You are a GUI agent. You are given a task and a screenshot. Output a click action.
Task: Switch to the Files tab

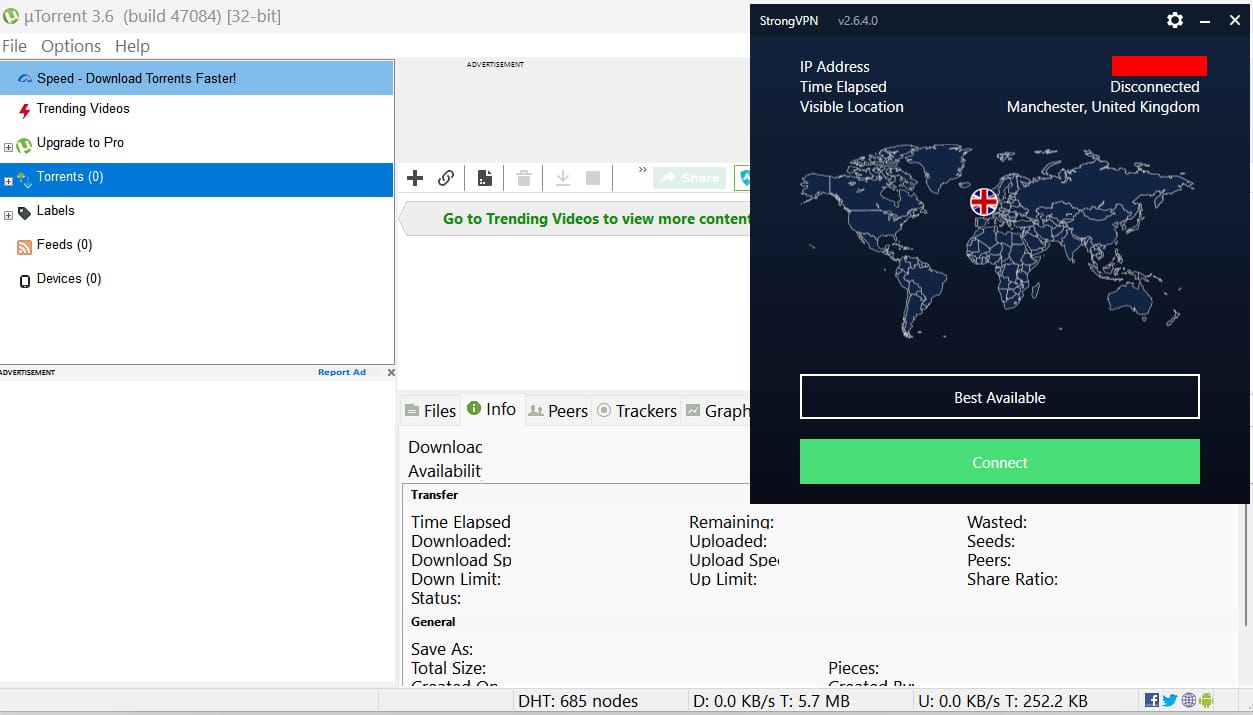coord(430,410)
